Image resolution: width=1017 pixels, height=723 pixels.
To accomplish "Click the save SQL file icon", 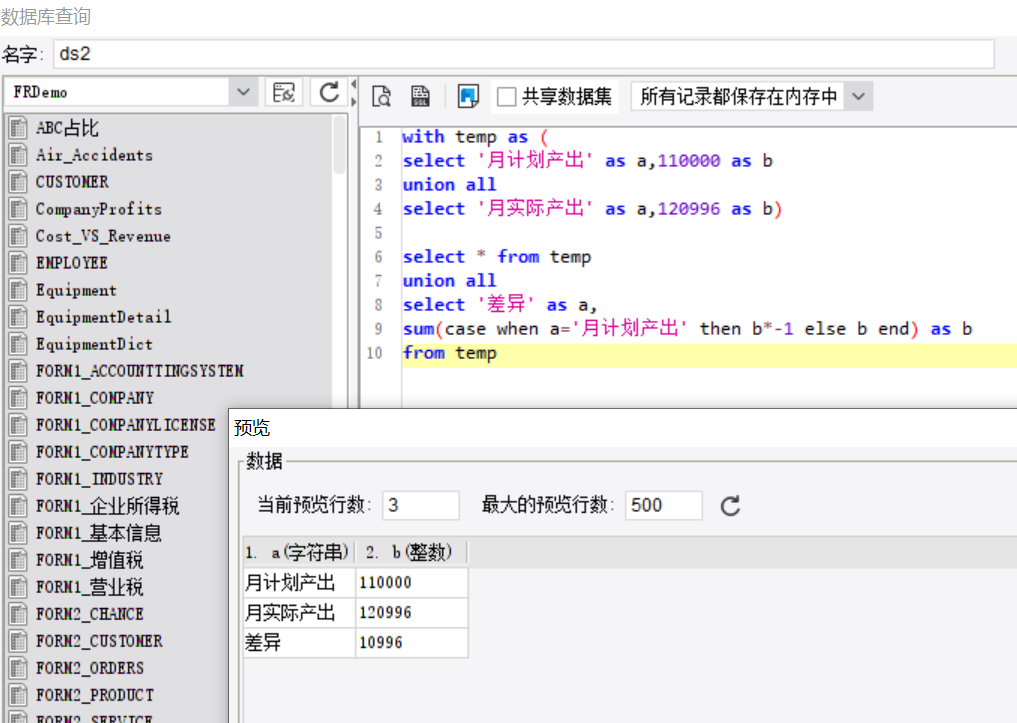I will tap(420, 96).
